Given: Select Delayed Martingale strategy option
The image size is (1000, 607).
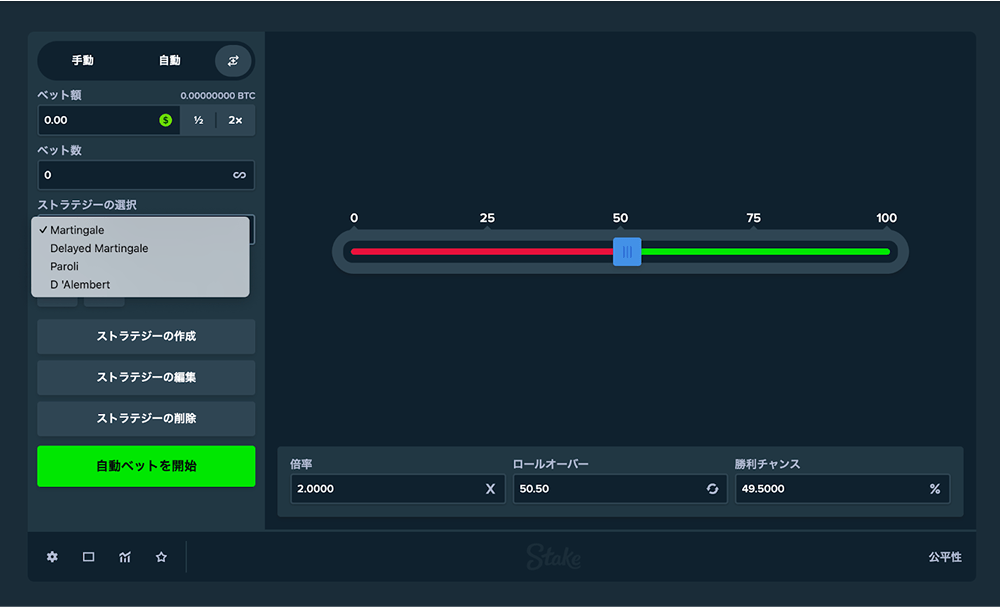Looking at the screenshot, I should pos(140,248).
